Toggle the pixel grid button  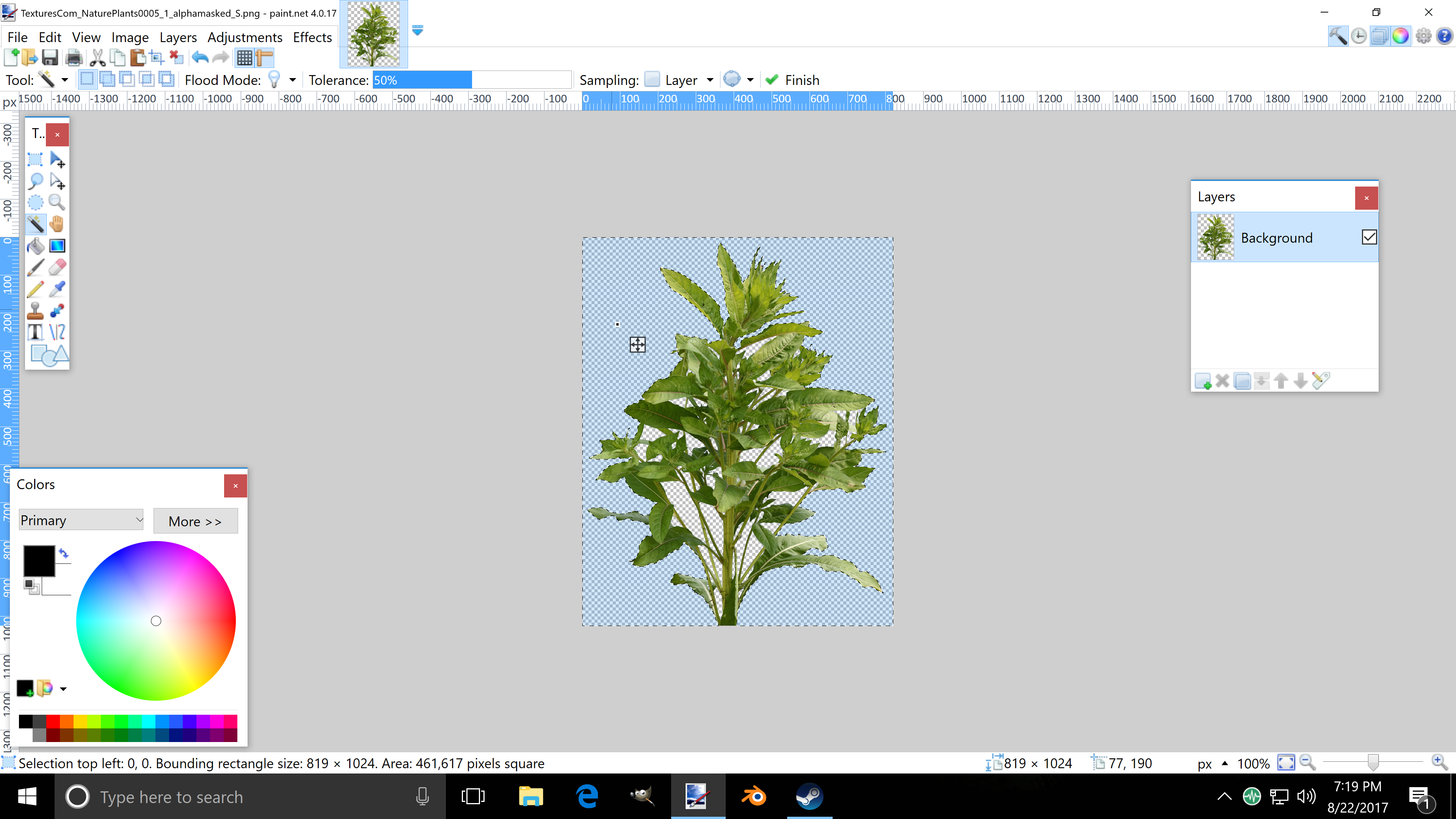pyautogui.click(x=244, y=57)
